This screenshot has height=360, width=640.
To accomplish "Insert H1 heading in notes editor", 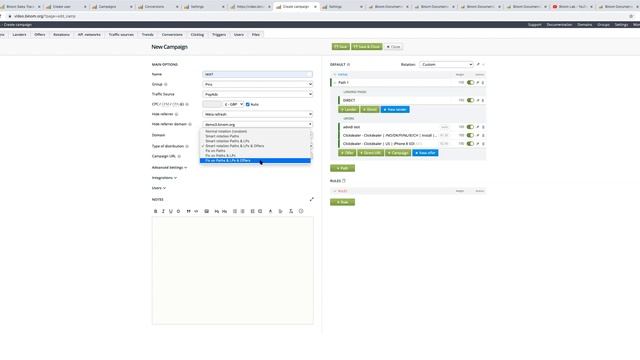I will pos(217,211).
